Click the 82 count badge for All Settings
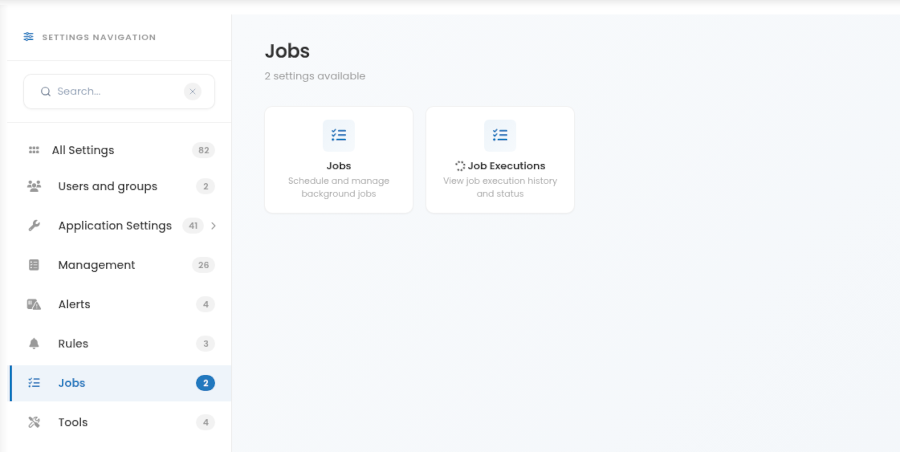The height and width of the screenshot is (452, 900). point(203,150)
